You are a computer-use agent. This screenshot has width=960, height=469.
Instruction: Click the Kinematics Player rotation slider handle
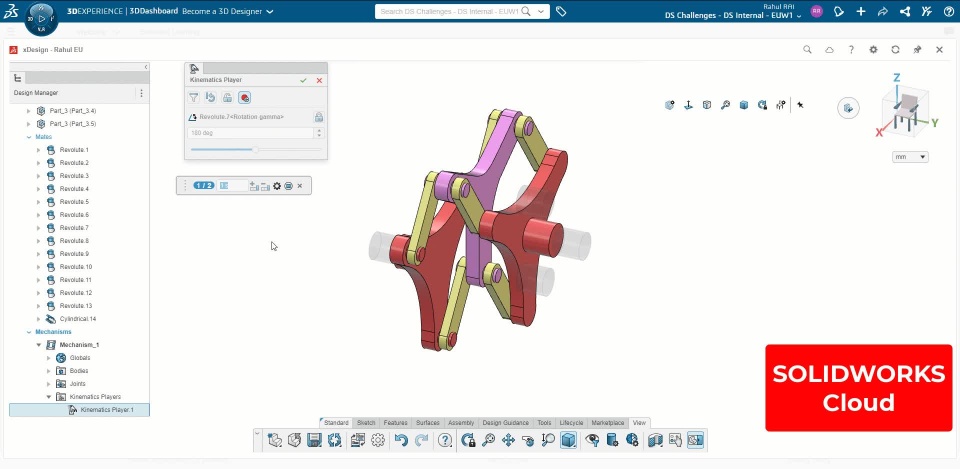(x=255, y=149)
